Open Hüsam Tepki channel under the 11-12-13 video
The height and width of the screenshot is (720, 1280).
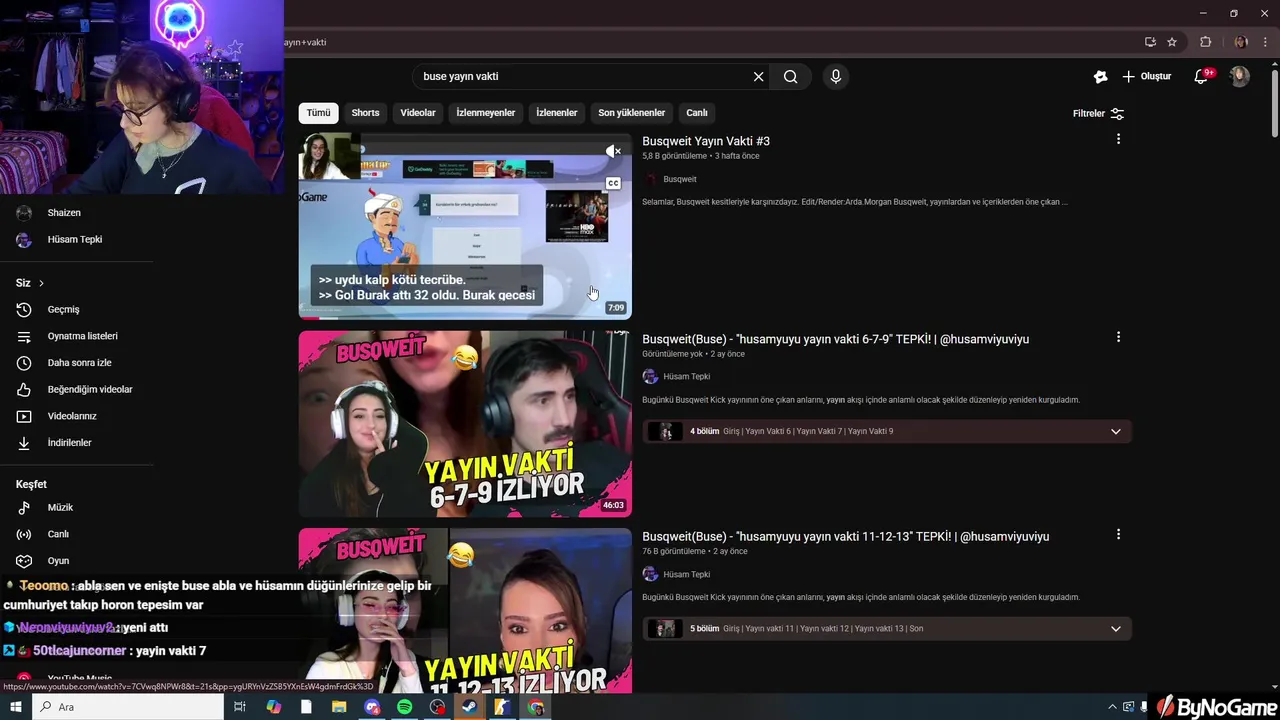pyautogui.click(x=686, y=575)
